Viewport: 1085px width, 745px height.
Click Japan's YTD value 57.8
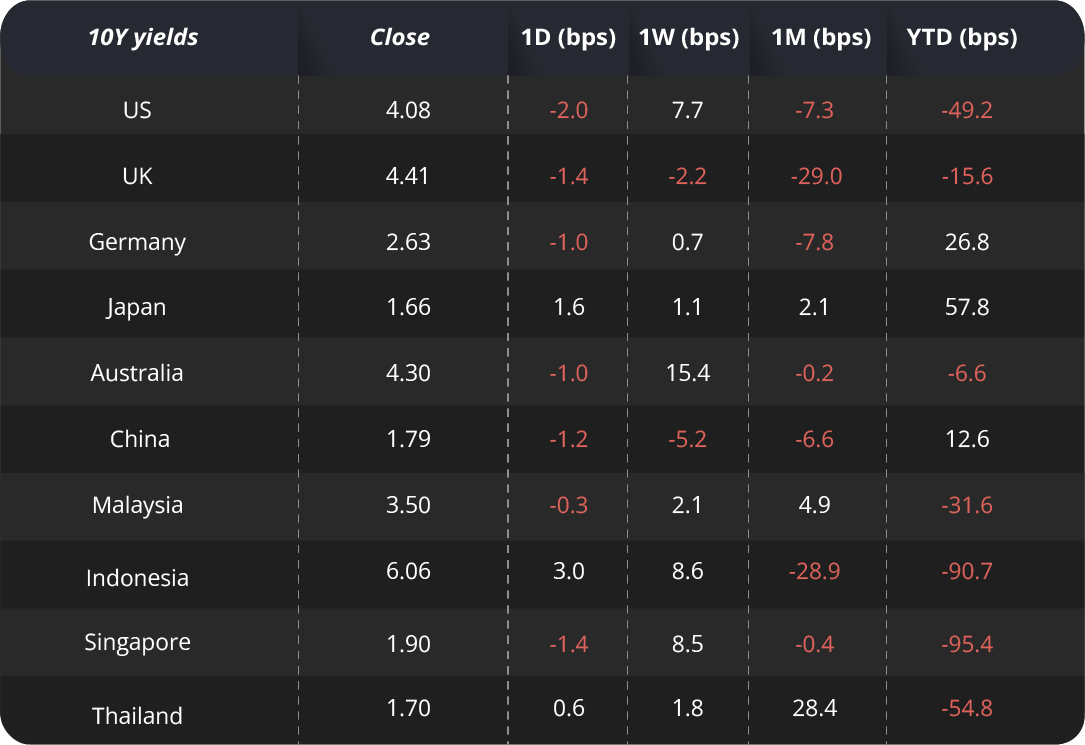(x=967, y=308)
